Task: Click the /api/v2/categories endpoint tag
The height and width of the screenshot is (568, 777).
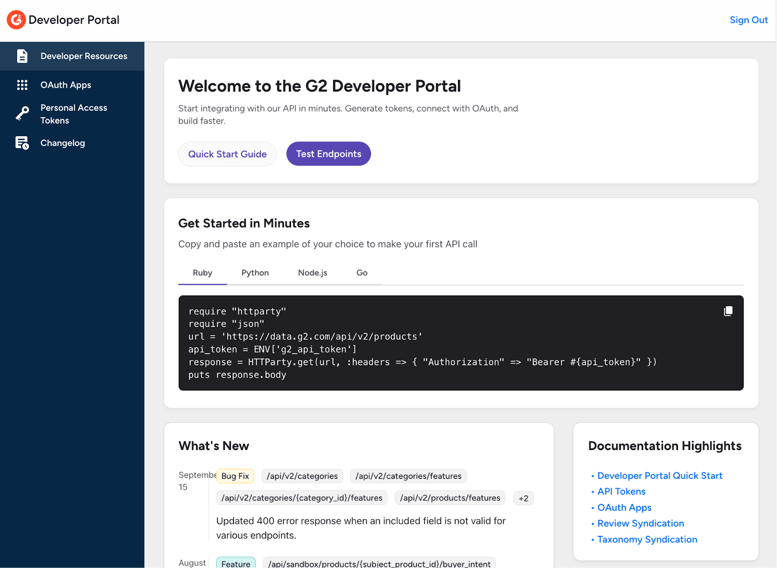Action: tap(302, 476)
